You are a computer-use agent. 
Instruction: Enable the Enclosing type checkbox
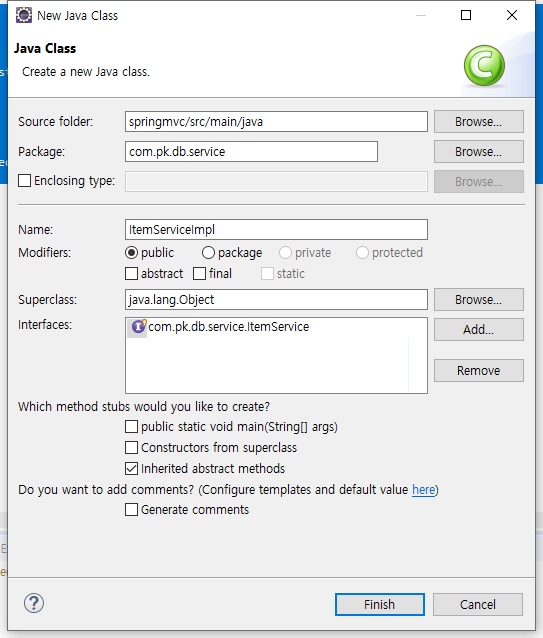(x=24, y=180)
